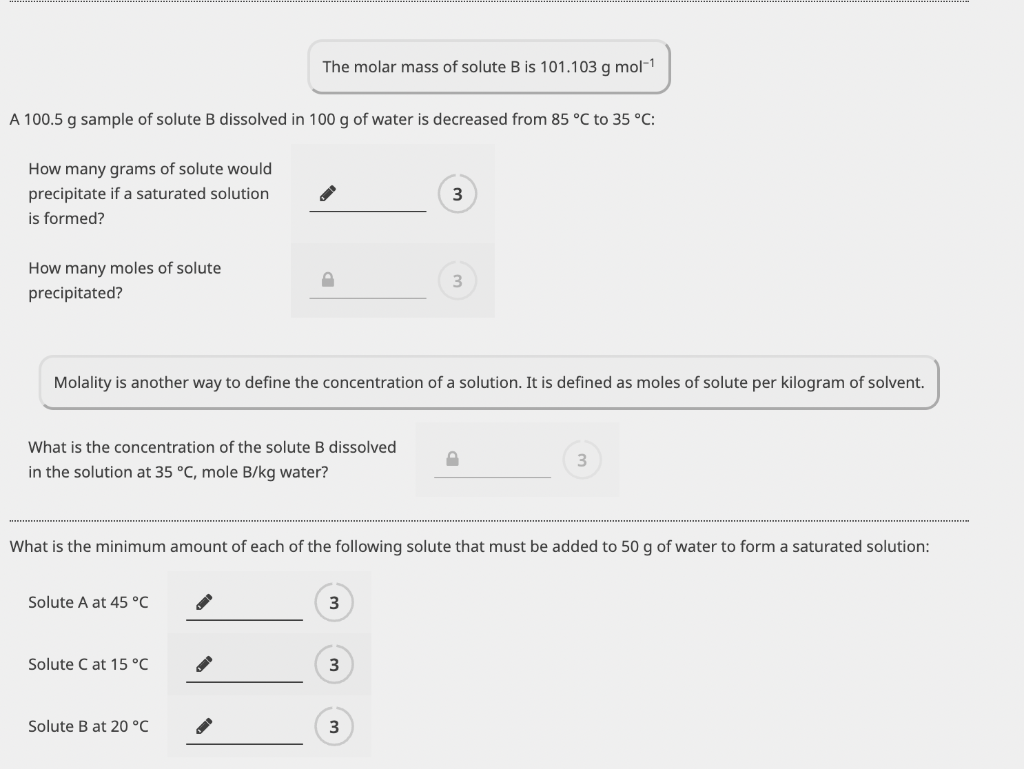Click the pencil edit icon for grams precipitated
Image resolution: width=1024 pixels, height=769 pixels.
click(325, 193)
